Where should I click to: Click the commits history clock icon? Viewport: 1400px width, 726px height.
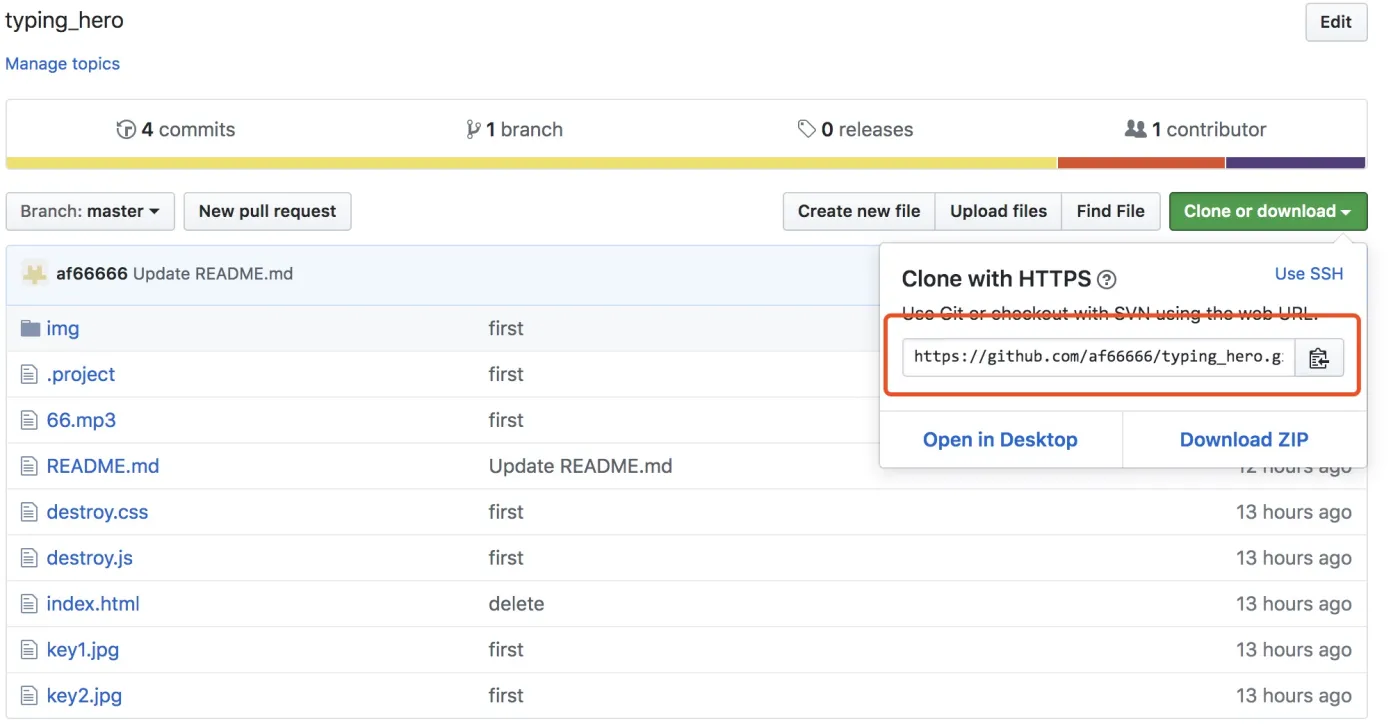(x=126, y=130)
